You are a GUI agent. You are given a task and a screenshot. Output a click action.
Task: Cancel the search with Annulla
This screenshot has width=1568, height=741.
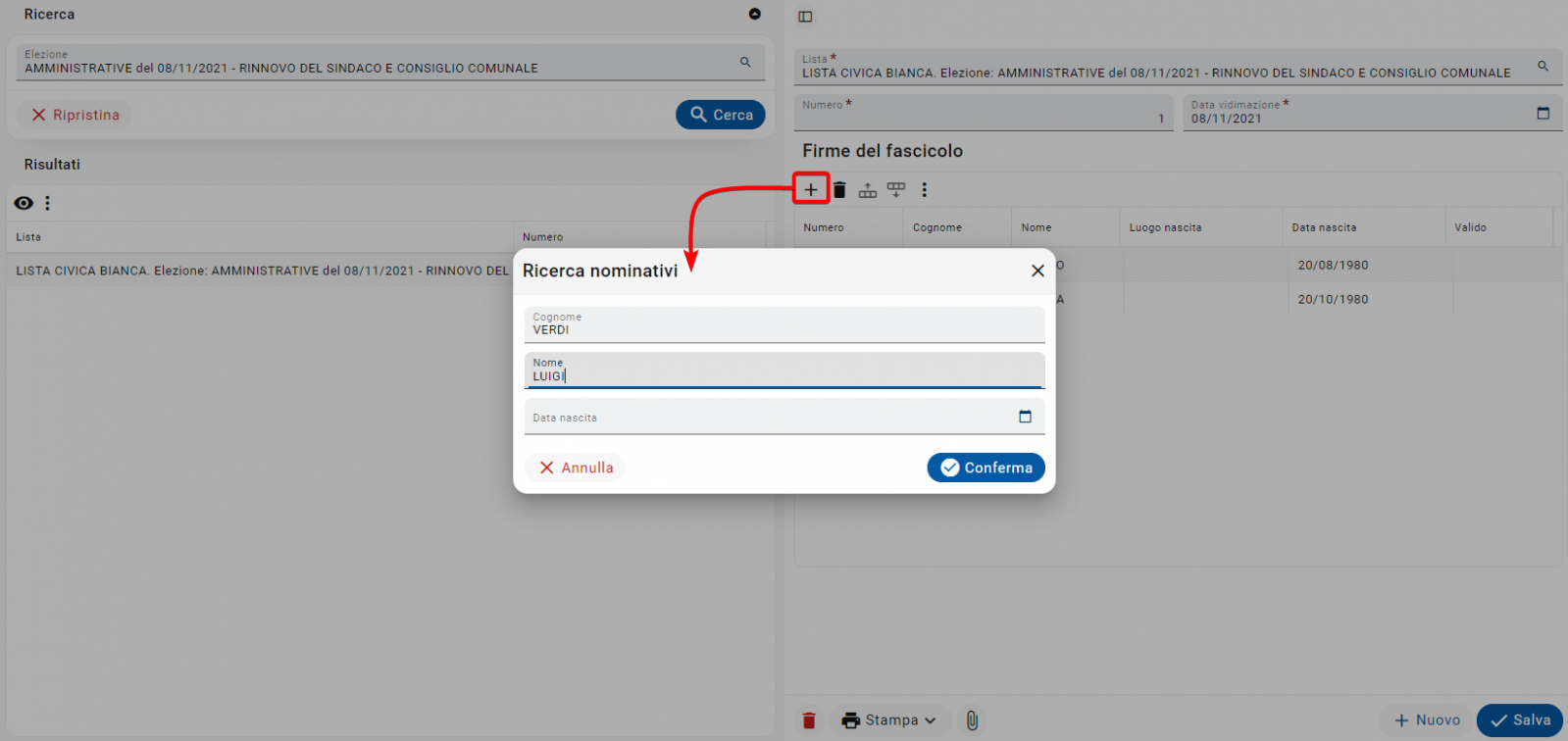tap(576, 468)
